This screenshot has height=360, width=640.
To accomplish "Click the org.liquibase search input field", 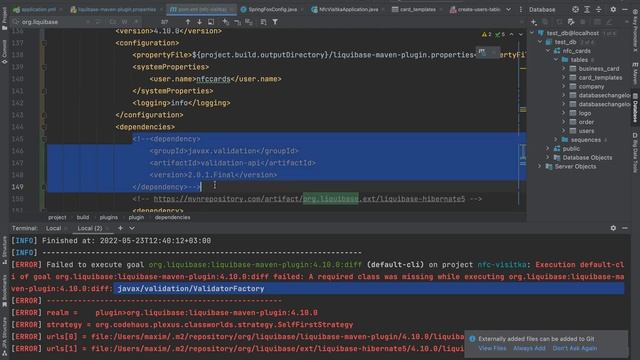I will [53, 22].
